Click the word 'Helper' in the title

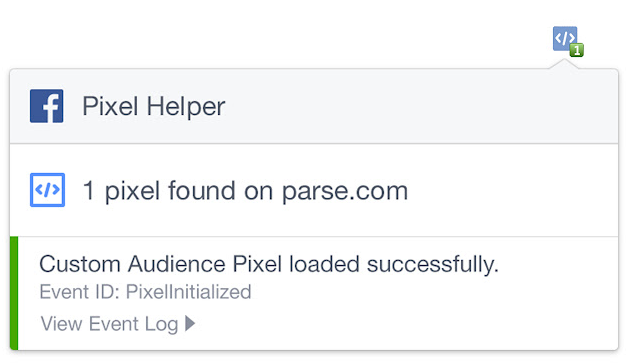tap(186, 107)
